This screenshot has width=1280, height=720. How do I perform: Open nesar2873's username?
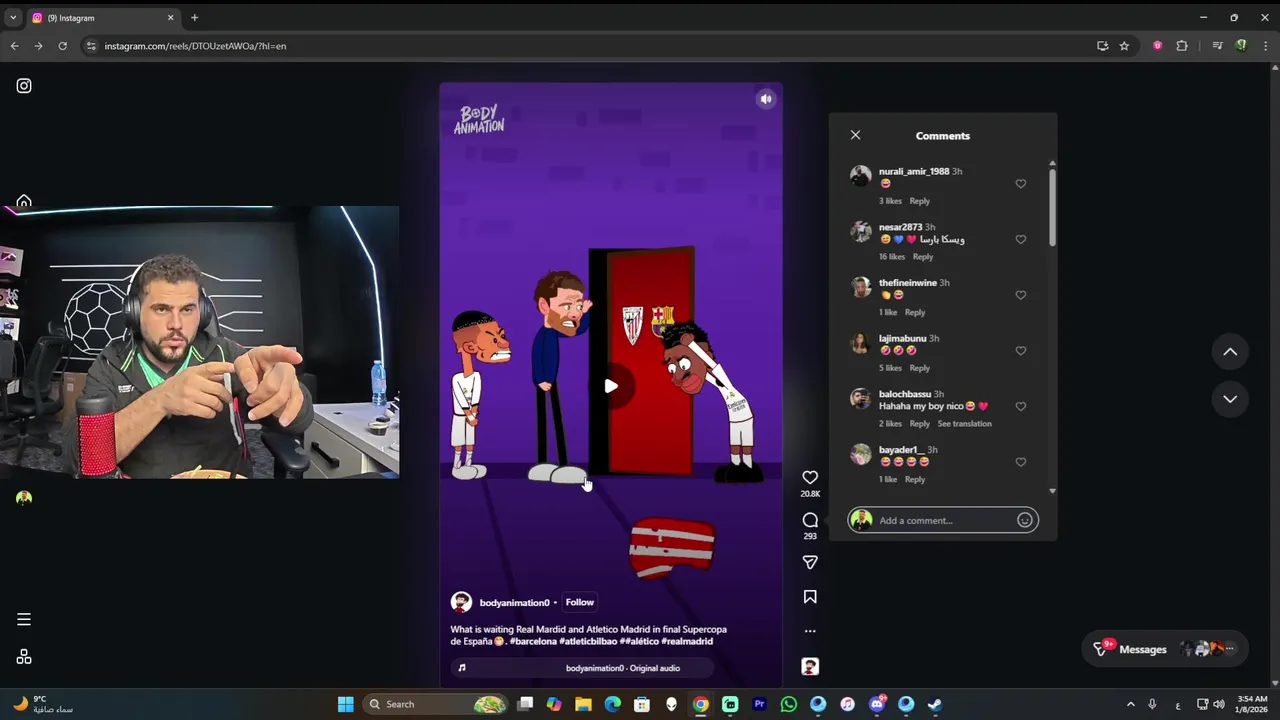click(900, 227)
